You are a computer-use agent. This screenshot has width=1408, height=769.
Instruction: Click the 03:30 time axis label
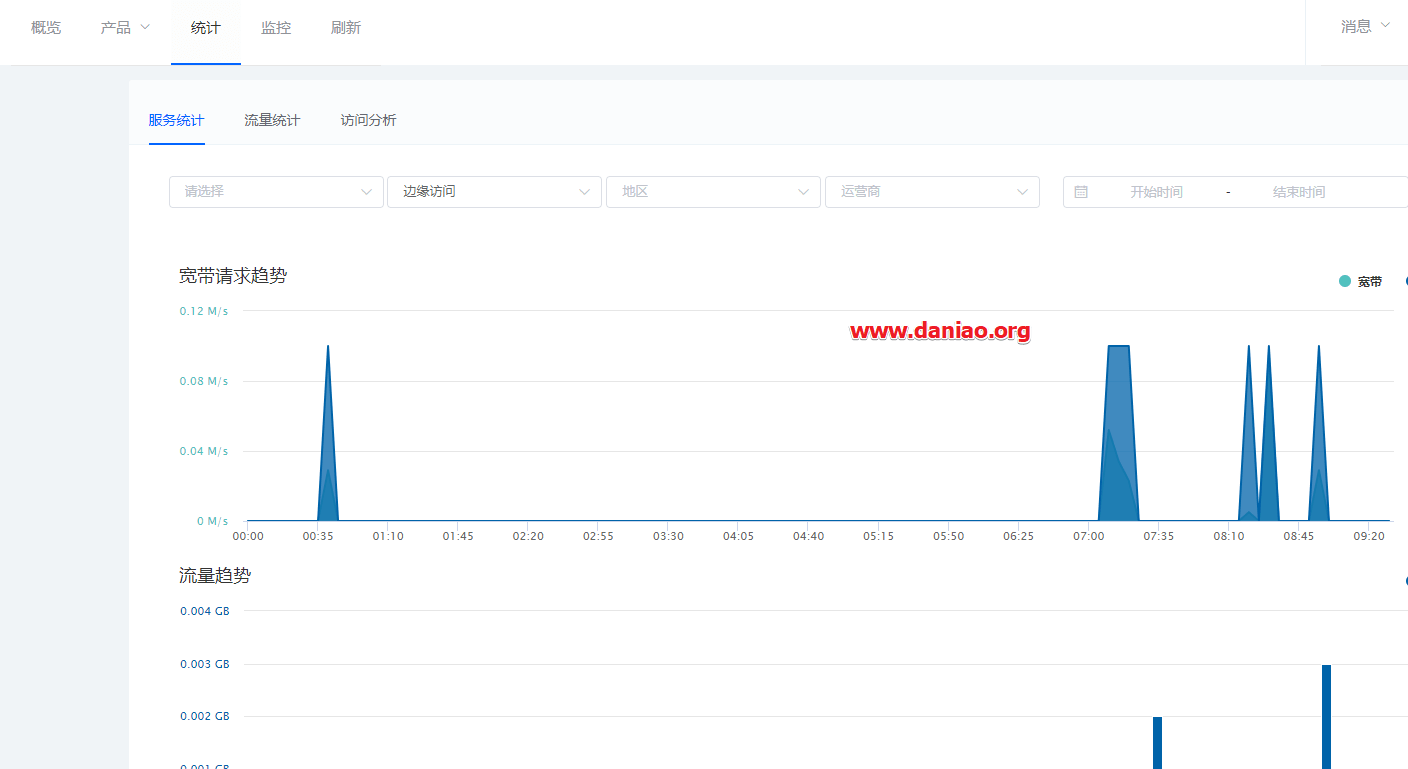668,537
